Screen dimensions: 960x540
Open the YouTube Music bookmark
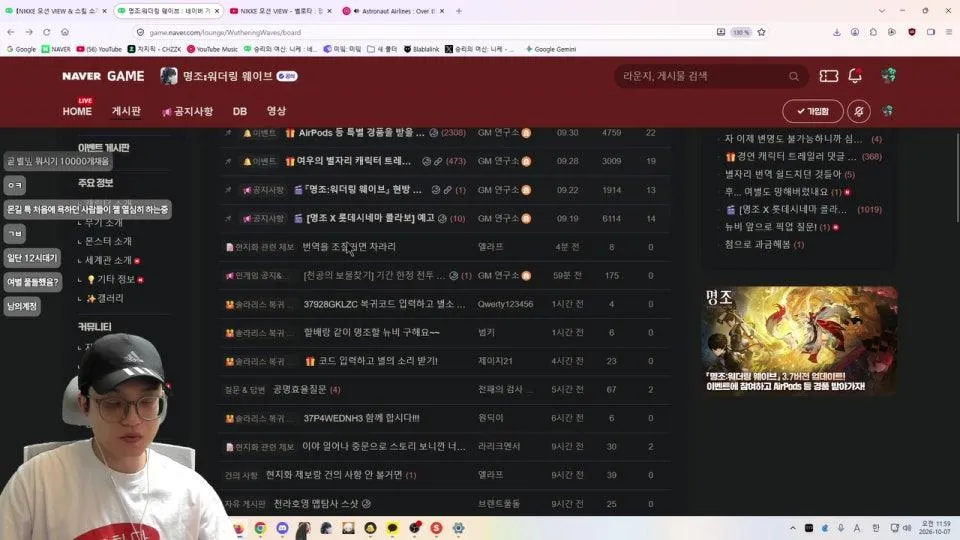pyautogui.click(x=212, y=49)
